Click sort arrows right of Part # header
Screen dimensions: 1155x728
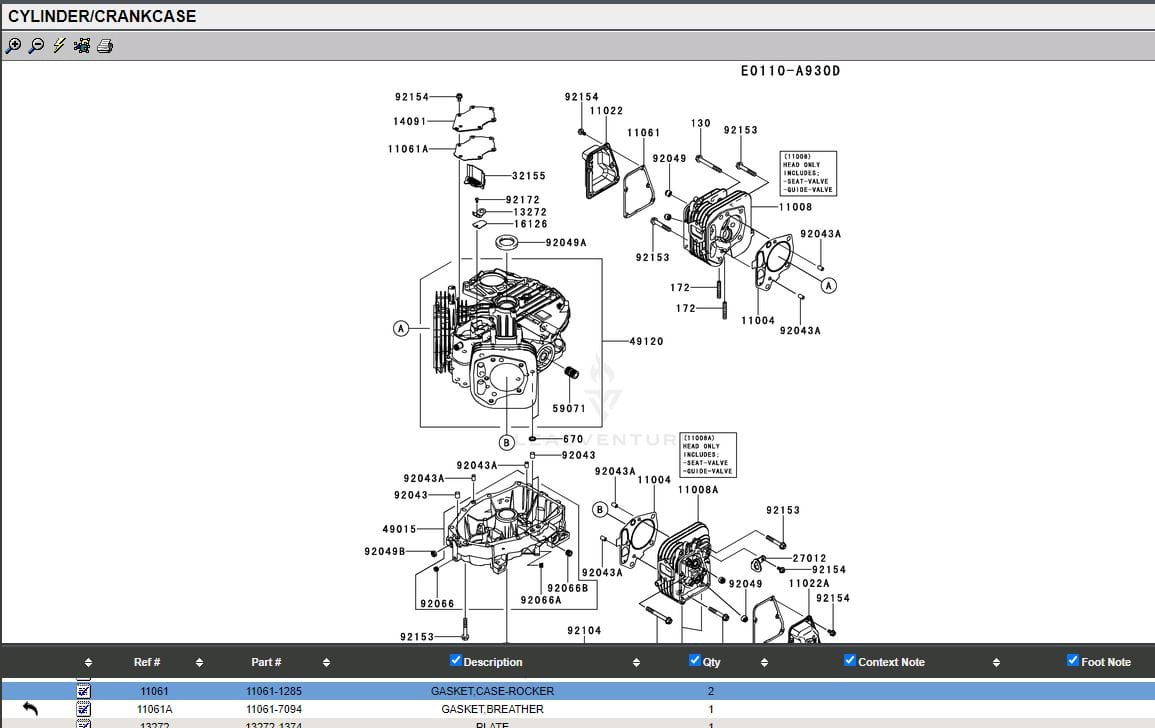(x=326, y=662)
